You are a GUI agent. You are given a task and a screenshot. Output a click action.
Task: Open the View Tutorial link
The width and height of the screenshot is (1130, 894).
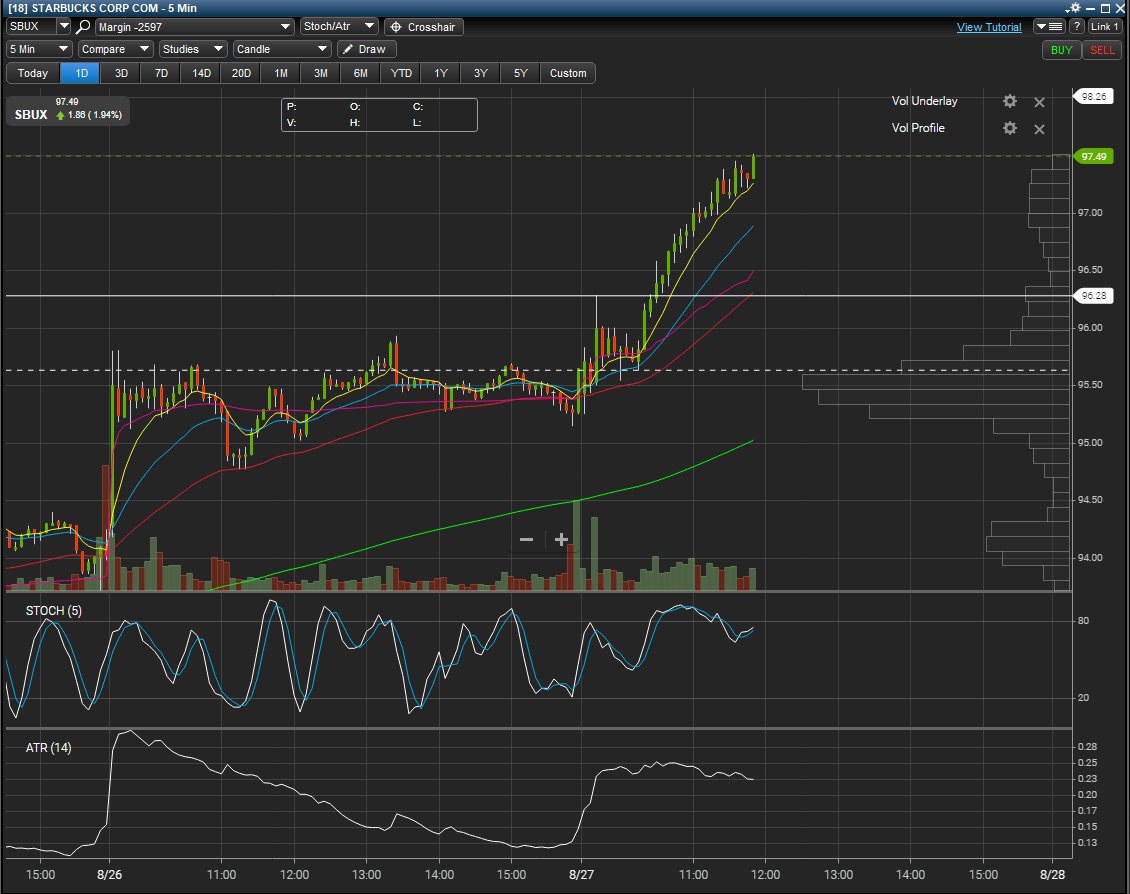click(989, 27)
